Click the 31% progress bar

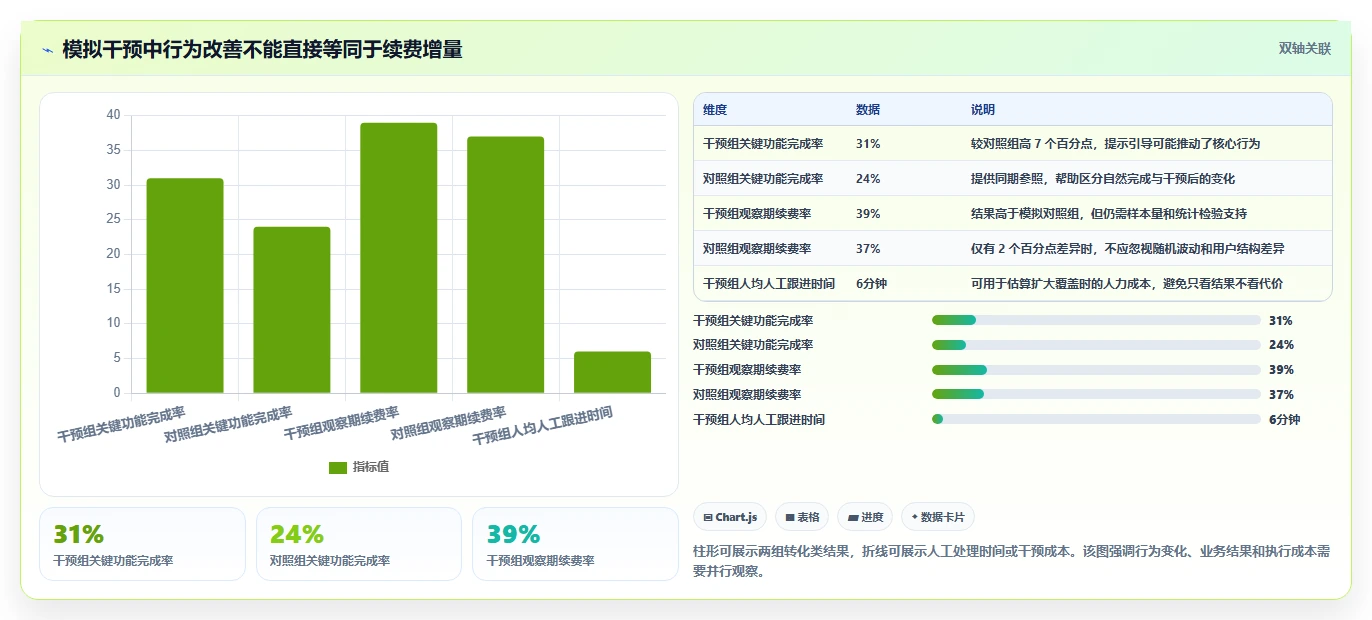click(1096, 320)
